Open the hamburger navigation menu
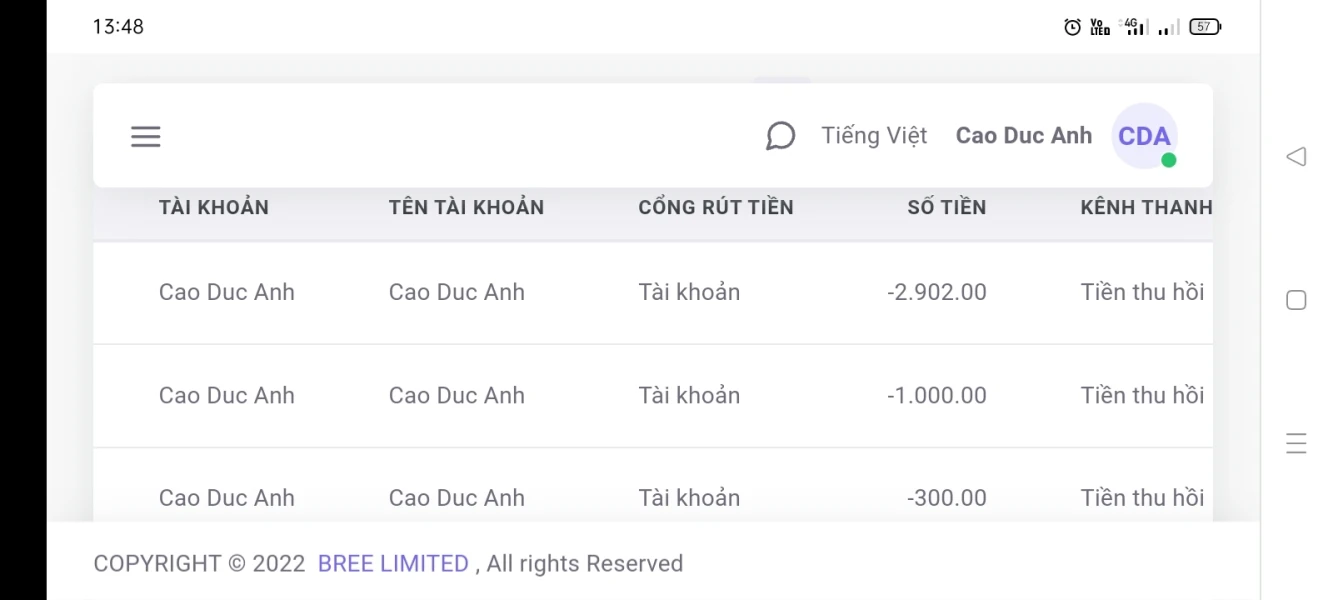 [146, 137]
